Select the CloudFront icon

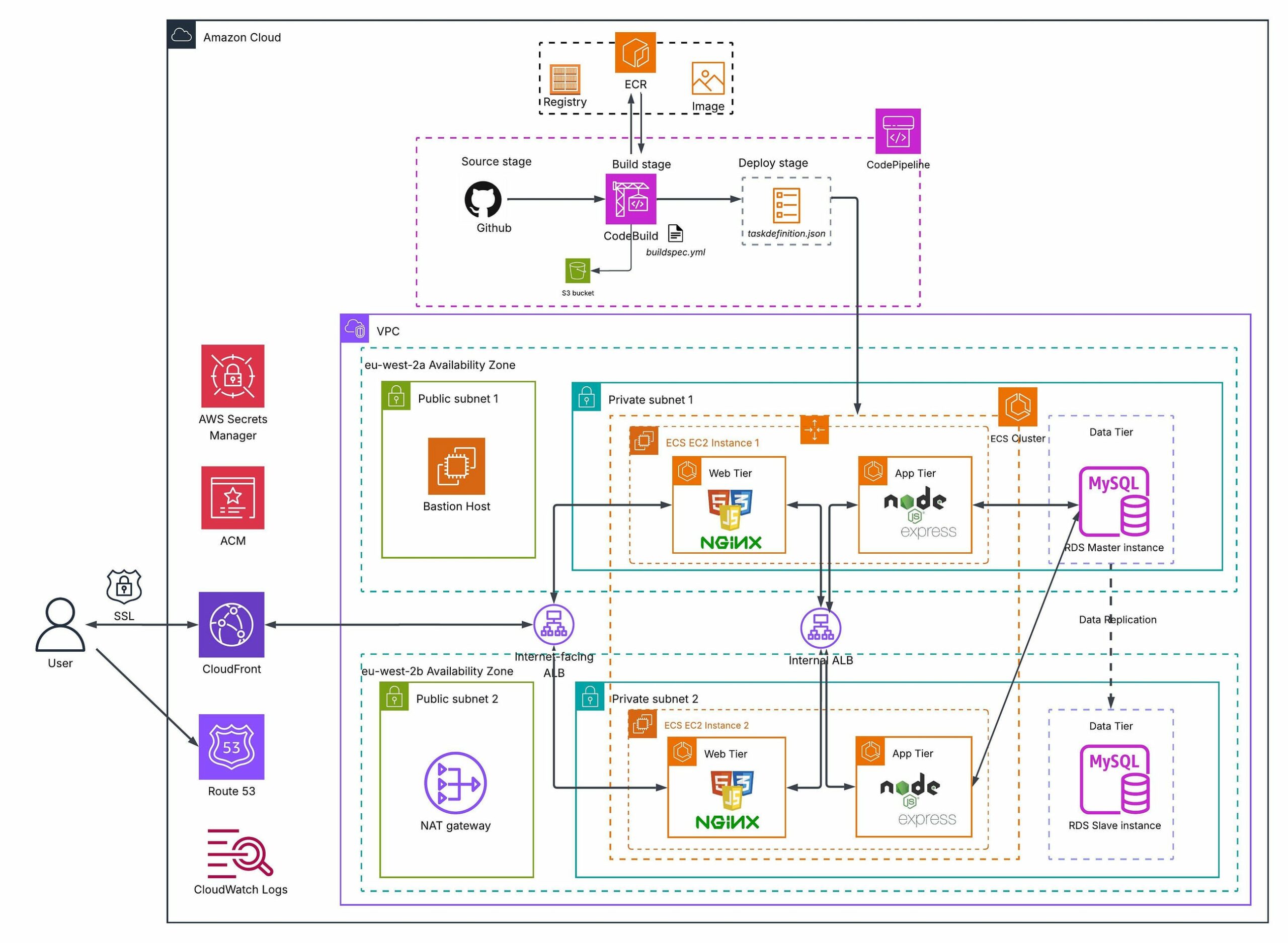[x=232, y=625]
